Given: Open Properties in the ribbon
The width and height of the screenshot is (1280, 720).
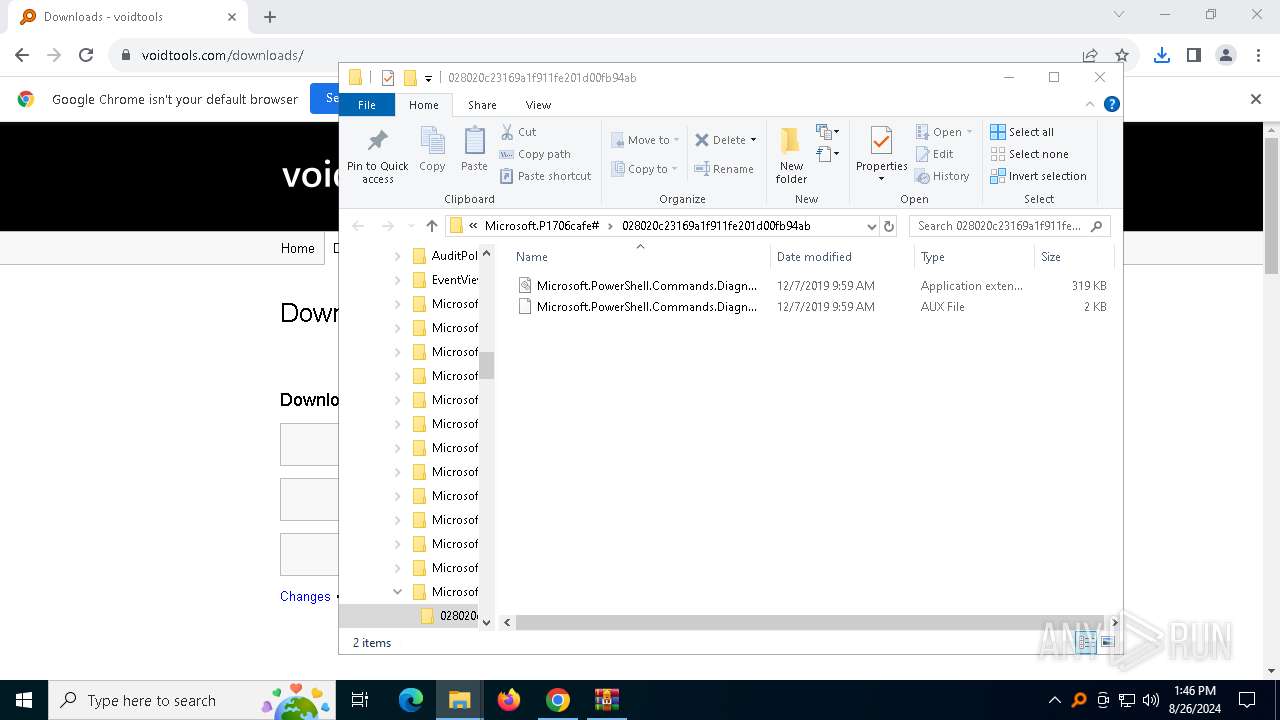Looking at the screenshot, I should [x=881, y=156].
